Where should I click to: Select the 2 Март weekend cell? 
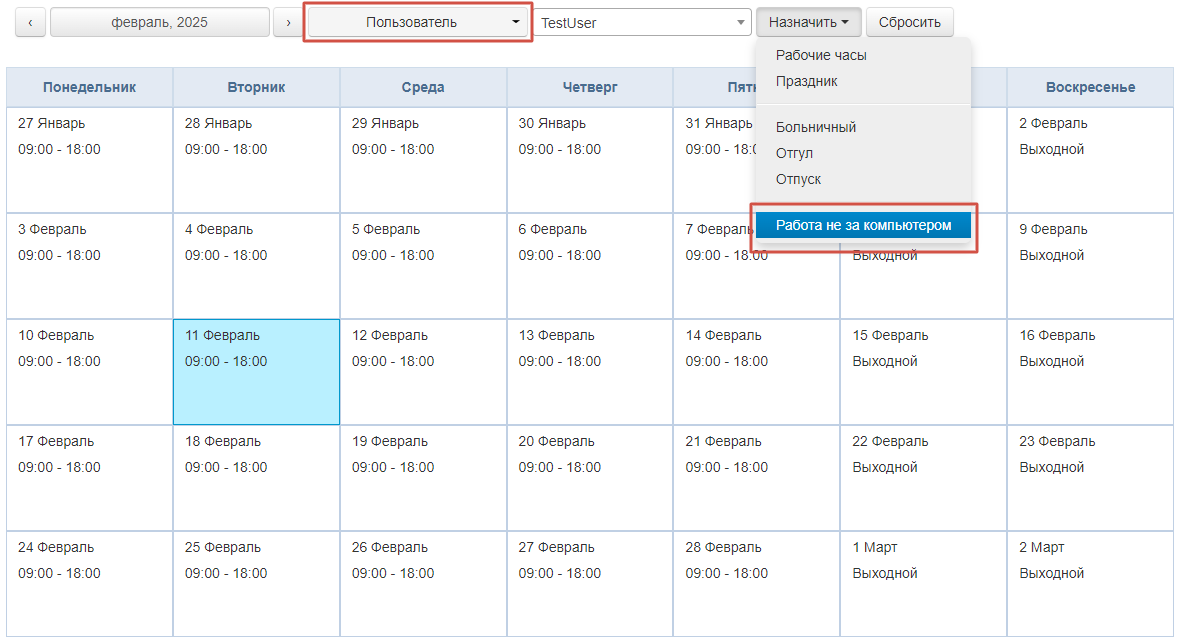pos(1089,584)
